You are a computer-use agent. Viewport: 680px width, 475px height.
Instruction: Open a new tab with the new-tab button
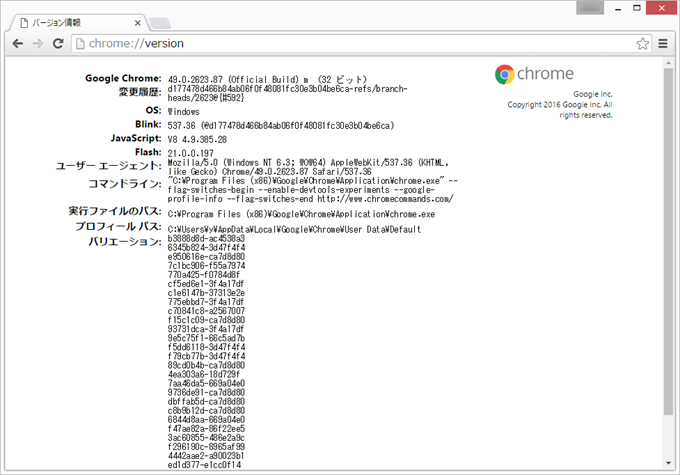pyautogui.click(x=160, y=23)
